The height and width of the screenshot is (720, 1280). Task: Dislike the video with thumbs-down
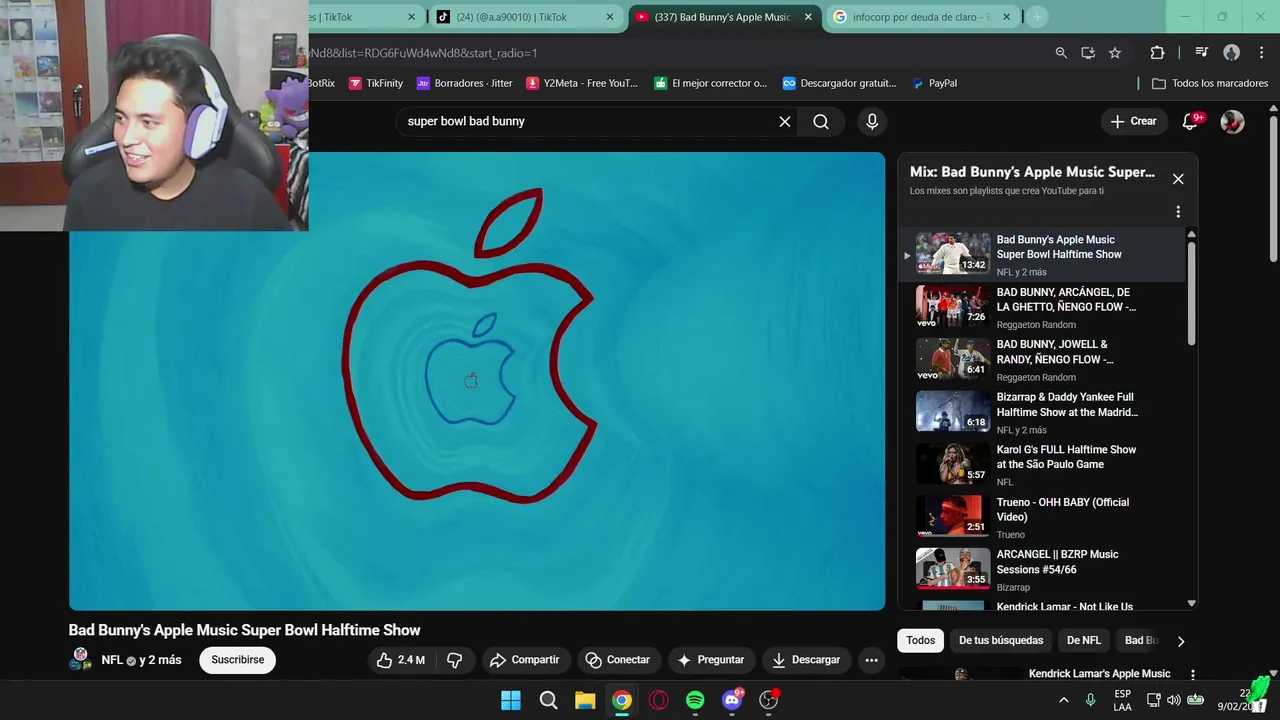pyautogui.click(x=455, y=660)
